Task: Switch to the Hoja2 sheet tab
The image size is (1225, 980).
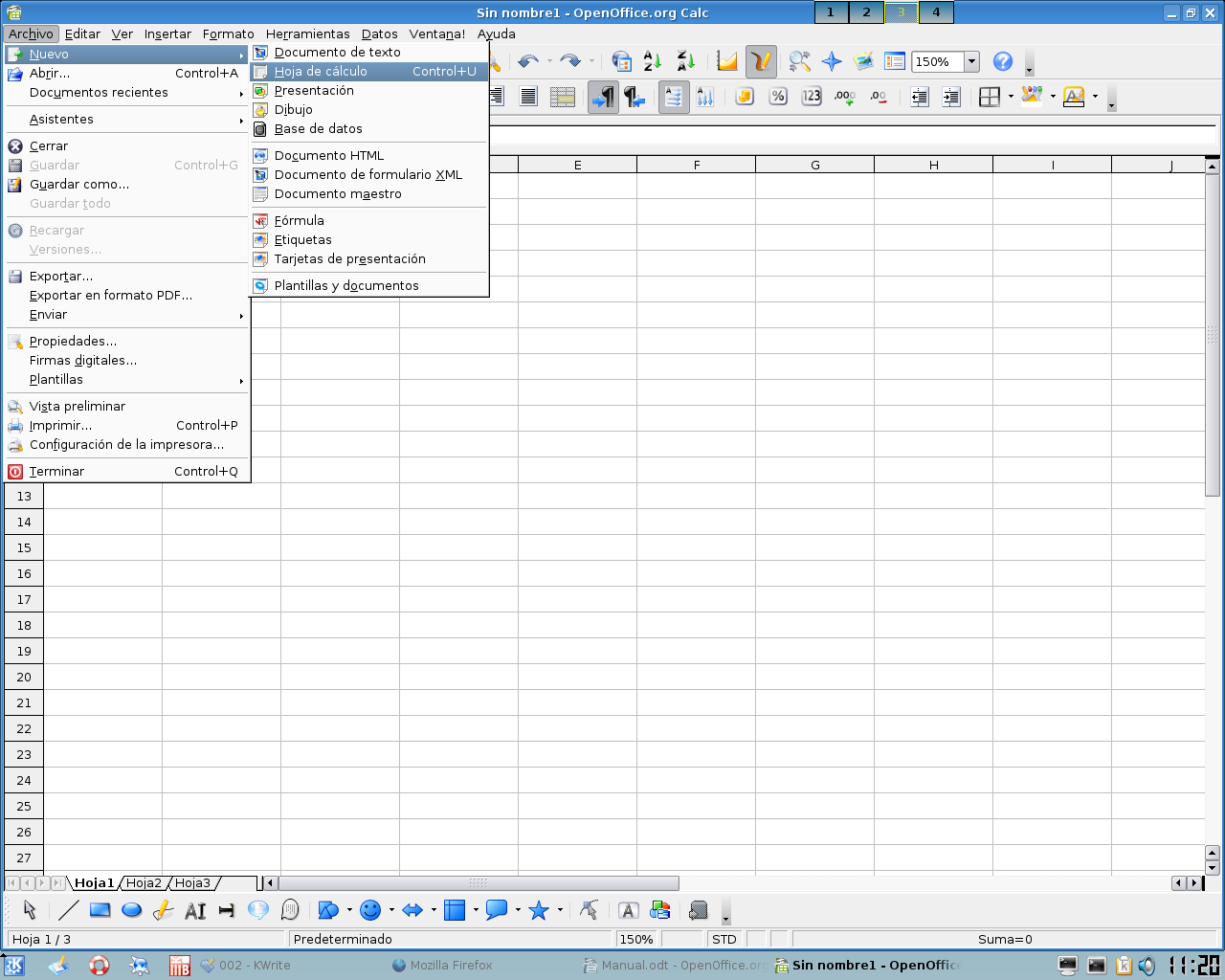Action: [x=144, y=883]
